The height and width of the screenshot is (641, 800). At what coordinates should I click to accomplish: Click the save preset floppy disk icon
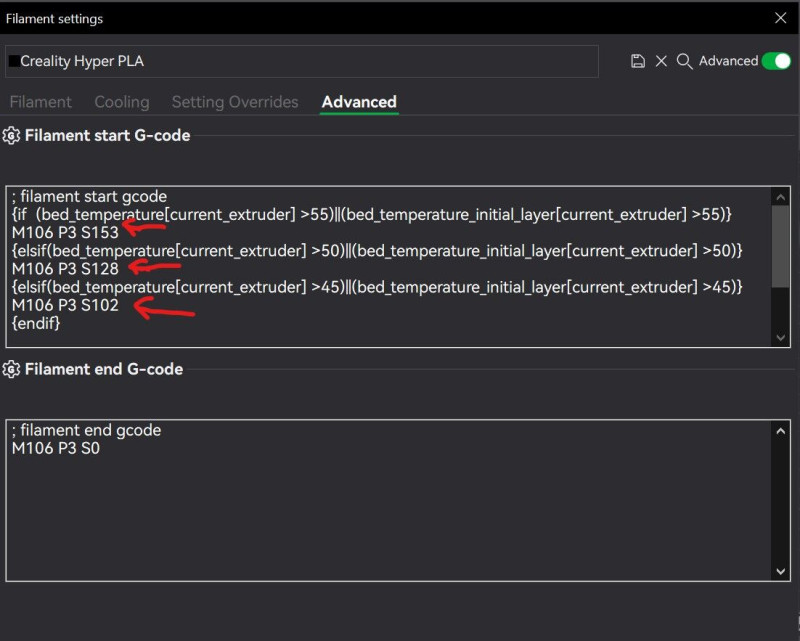[x=638, y=61]
